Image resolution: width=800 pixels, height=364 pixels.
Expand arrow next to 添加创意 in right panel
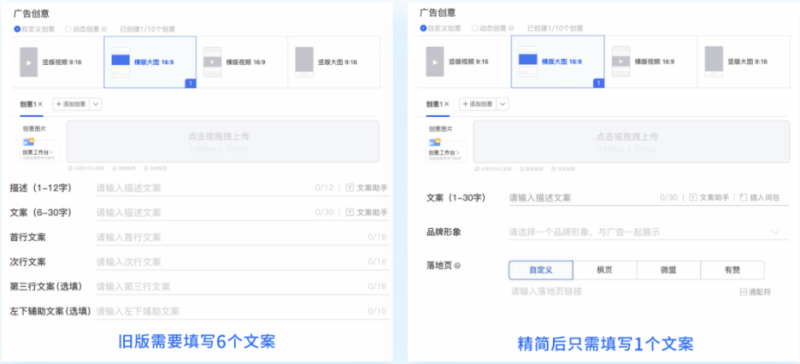503,104
